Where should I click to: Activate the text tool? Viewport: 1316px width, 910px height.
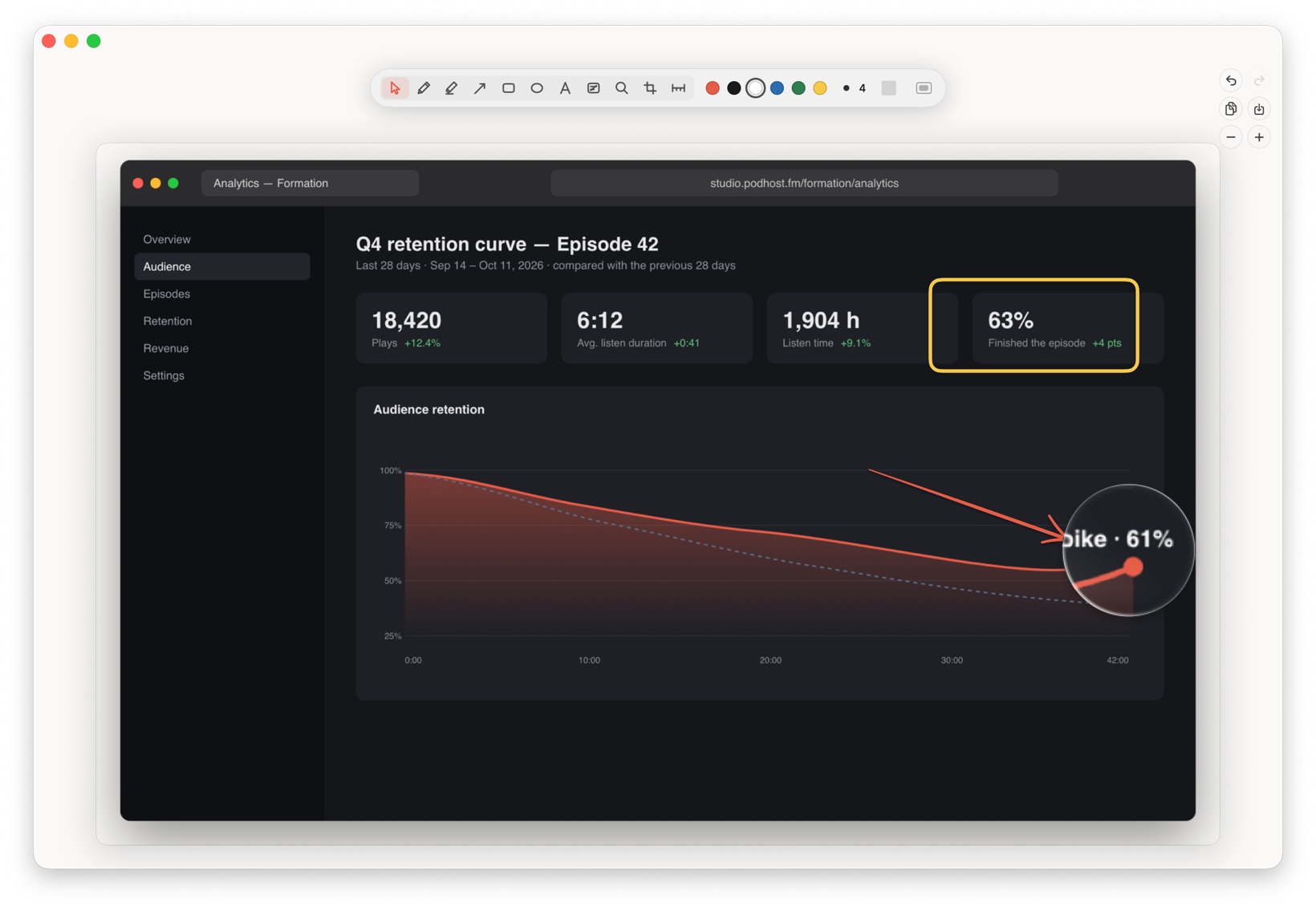tap(565, 88)
